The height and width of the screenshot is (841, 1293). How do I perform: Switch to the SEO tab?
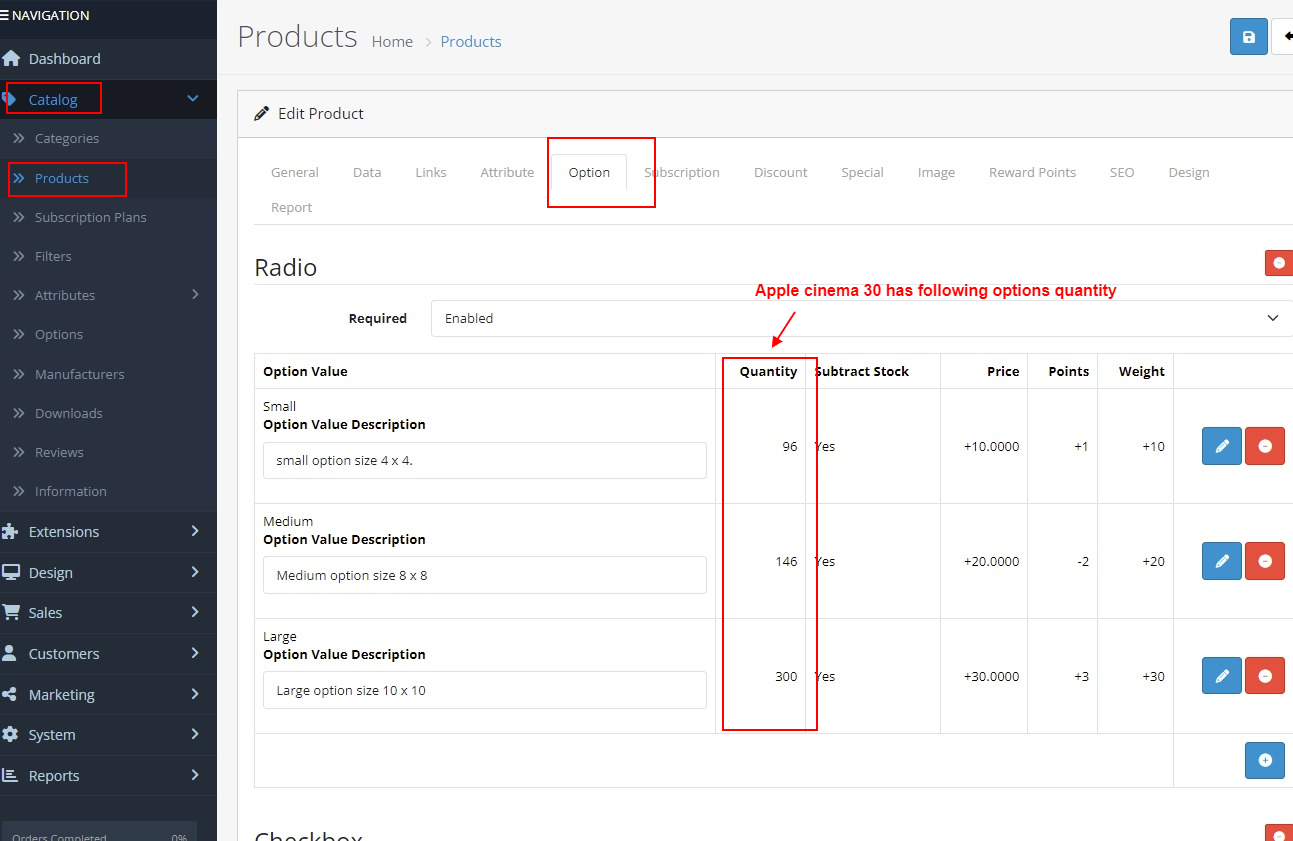[x=1122, y=172]
